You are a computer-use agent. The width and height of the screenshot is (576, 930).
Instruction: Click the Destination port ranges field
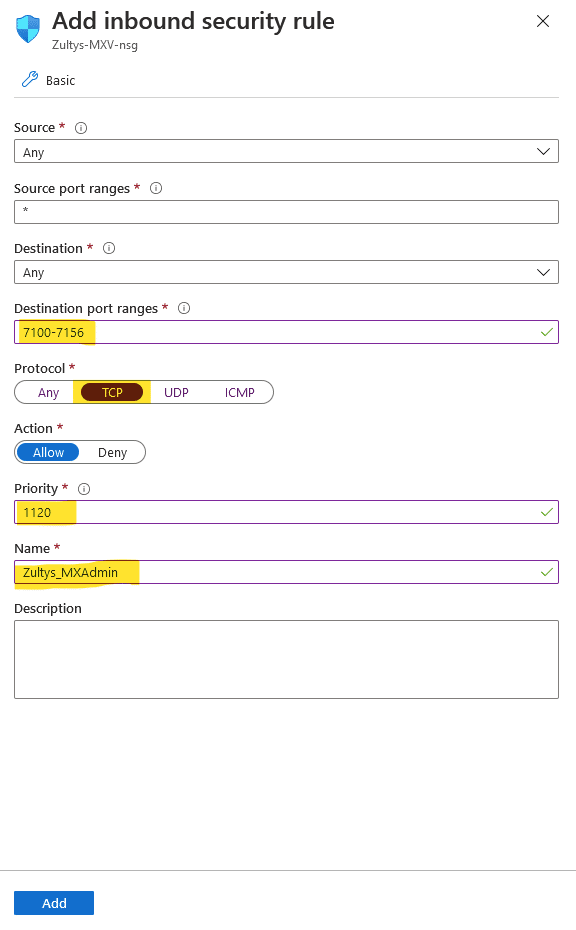tap(287, 332)
